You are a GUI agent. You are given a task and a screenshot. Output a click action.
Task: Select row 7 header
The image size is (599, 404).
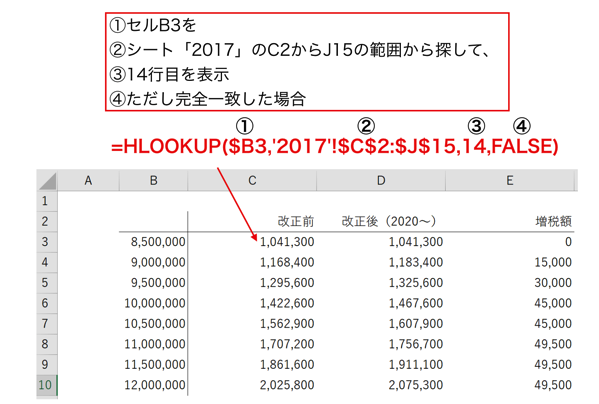(47, 324)
